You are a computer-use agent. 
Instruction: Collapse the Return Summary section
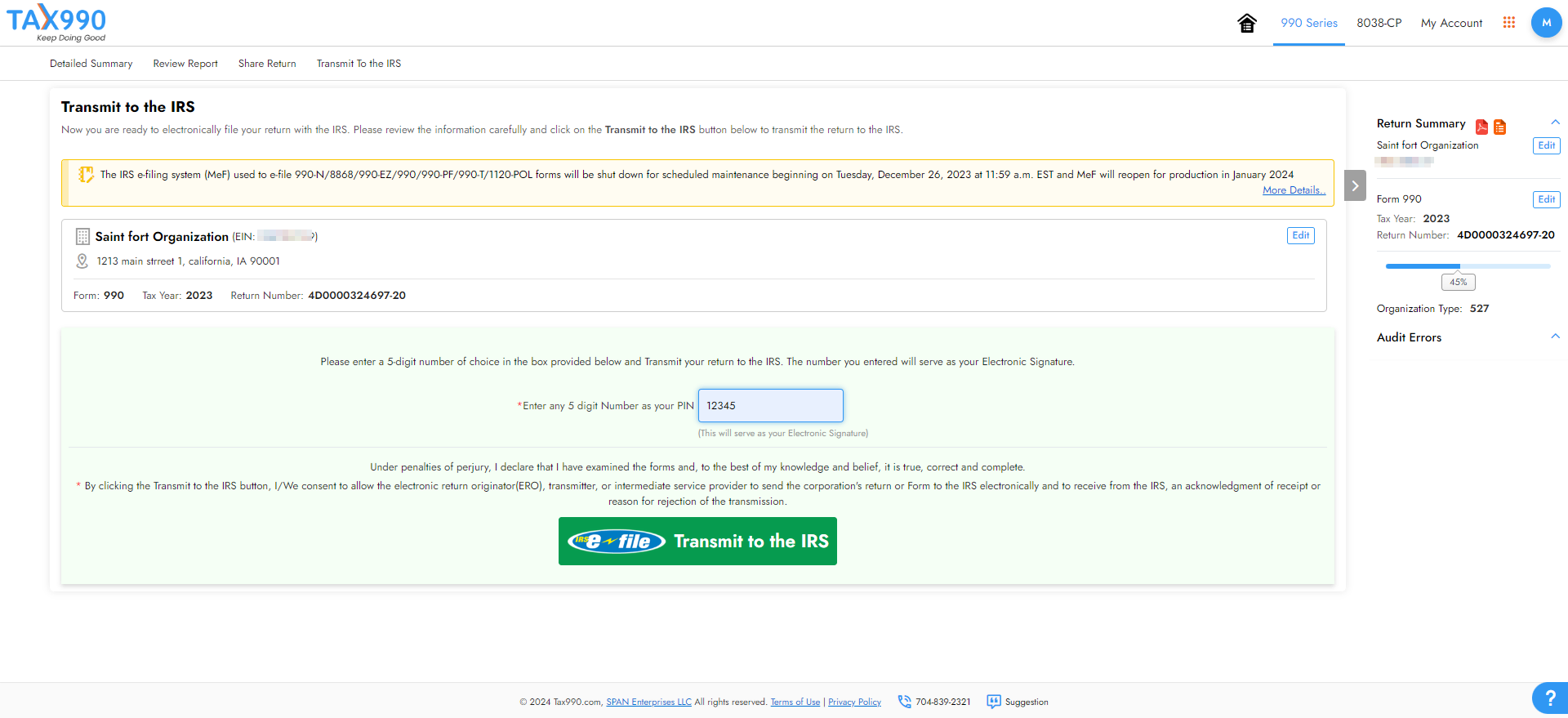1555,123
